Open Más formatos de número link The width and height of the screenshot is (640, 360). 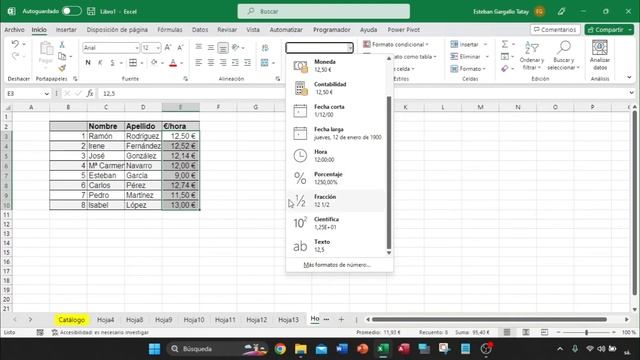337,265
